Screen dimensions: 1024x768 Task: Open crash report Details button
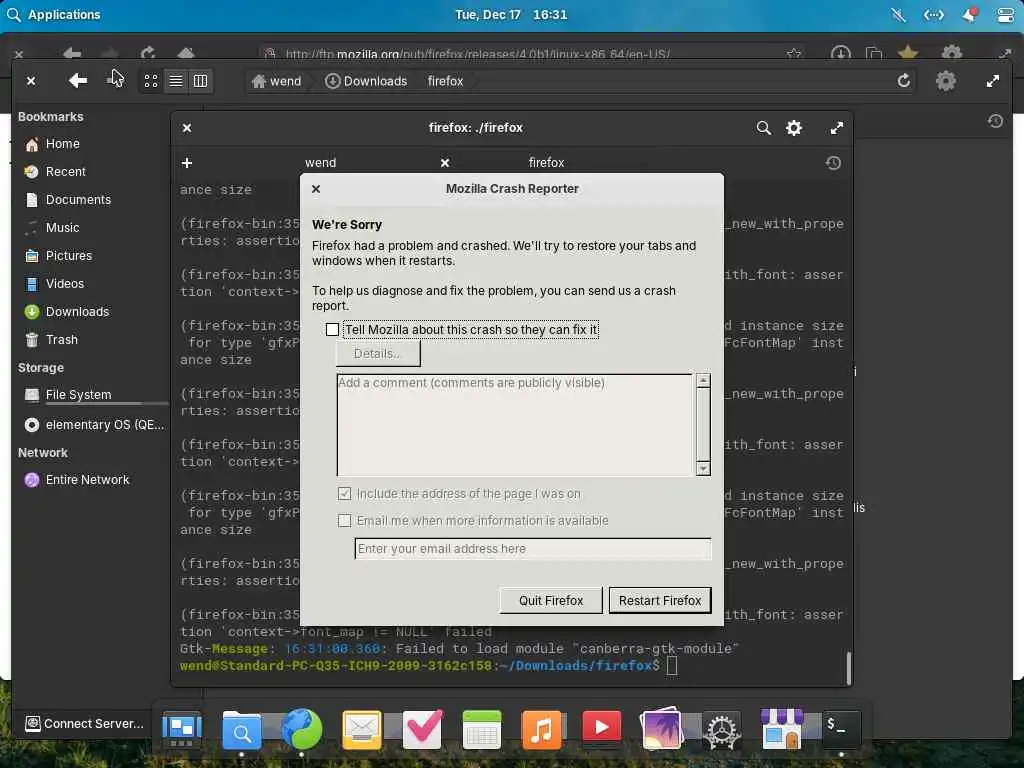[x=378, y=354]
